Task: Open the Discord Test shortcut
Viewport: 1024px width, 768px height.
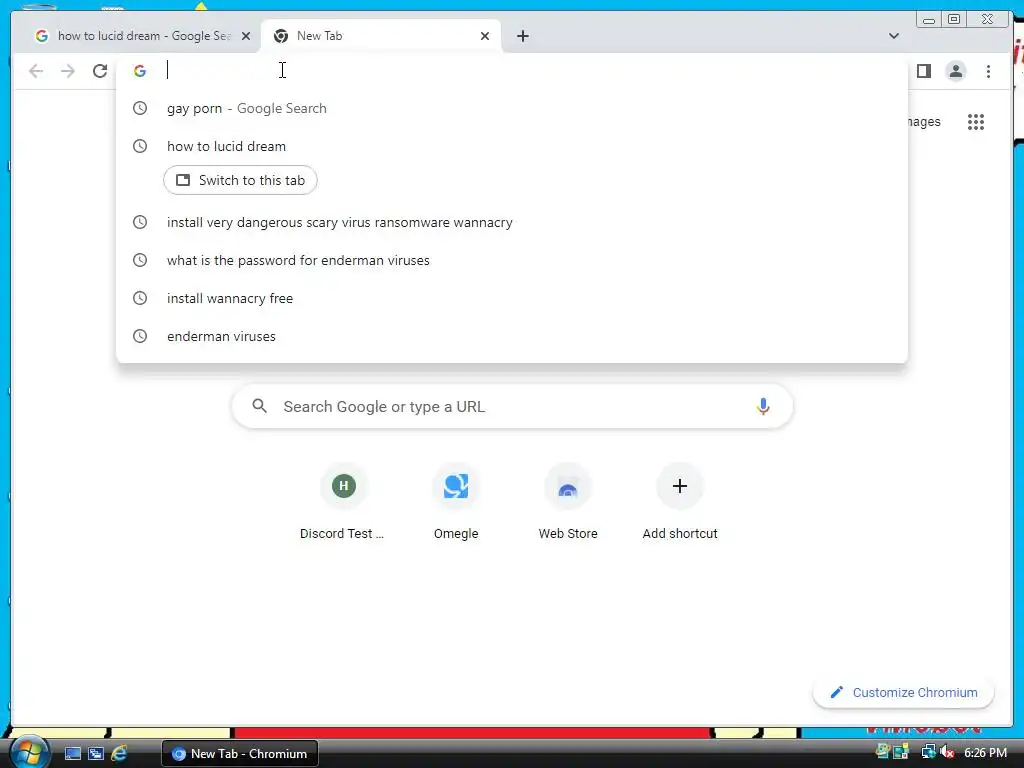Action: [x=344, y=502]
